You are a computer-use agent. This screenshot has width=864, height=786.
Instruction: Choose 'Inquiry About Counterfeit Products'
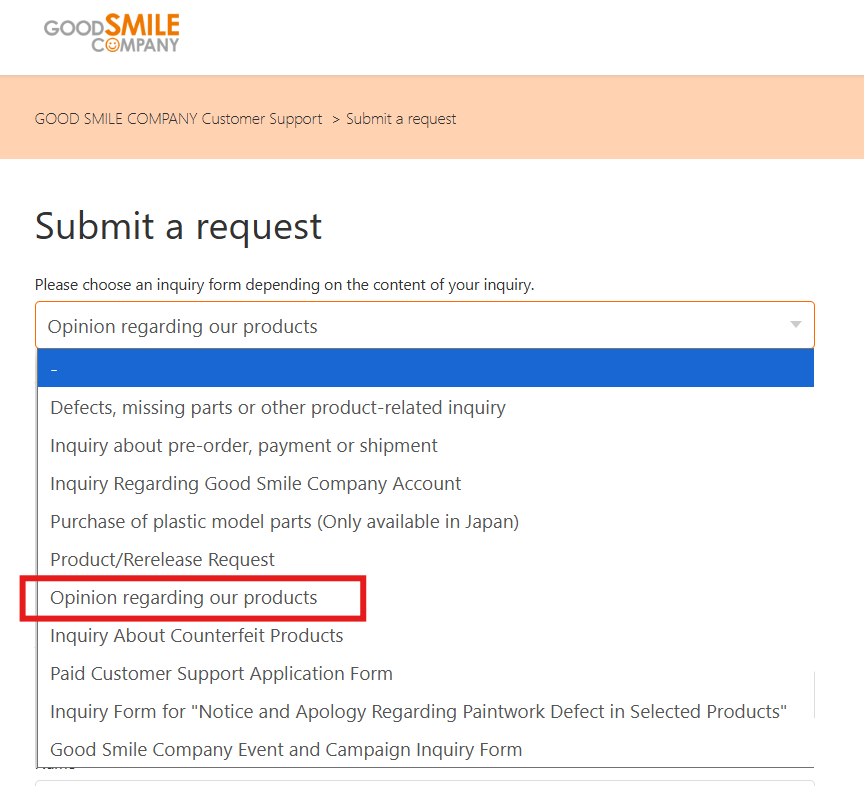coord(196,636)
